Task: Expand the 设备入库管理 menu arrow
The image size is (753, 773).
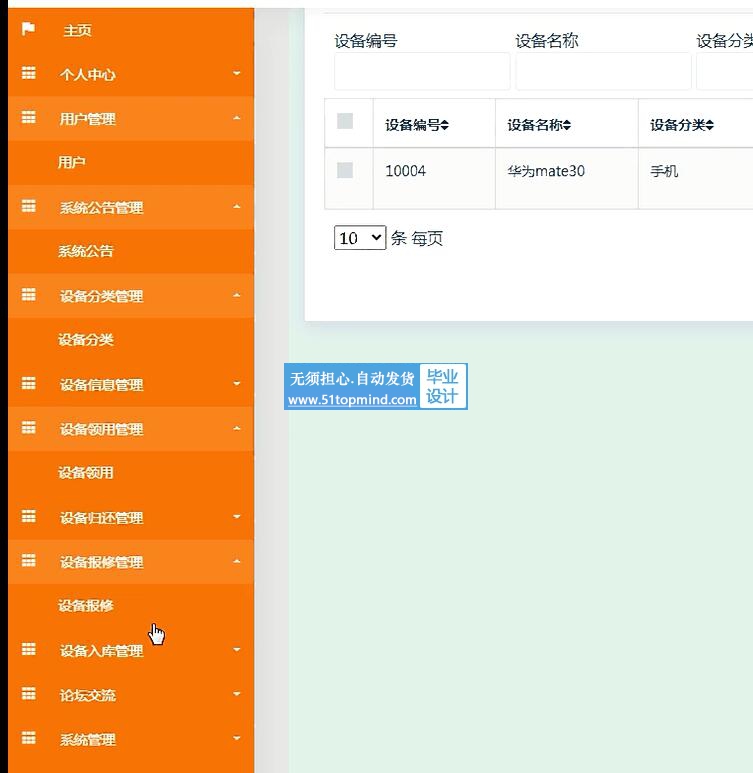Action: tap(237, 650)
